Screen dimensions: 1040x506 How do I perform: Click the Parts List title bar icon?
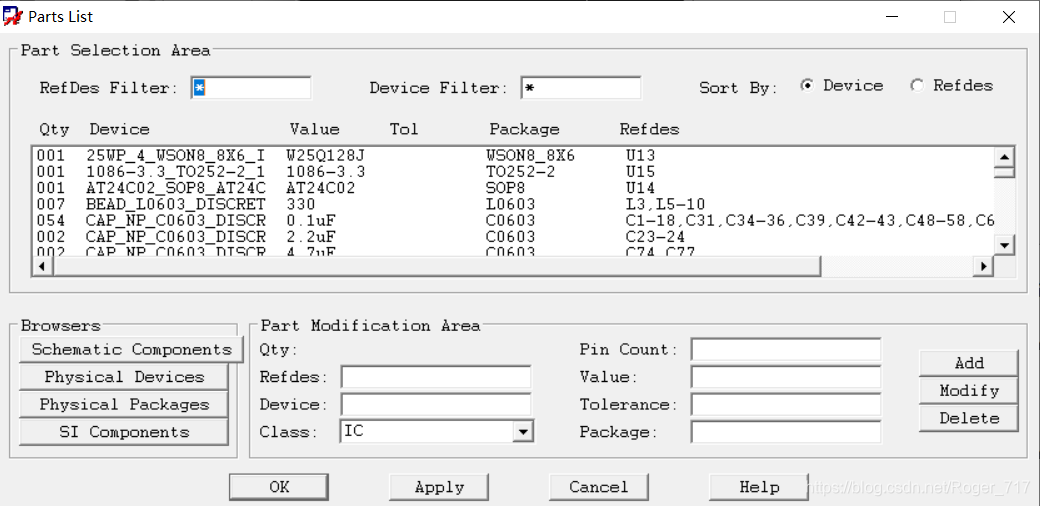point(14,17)
